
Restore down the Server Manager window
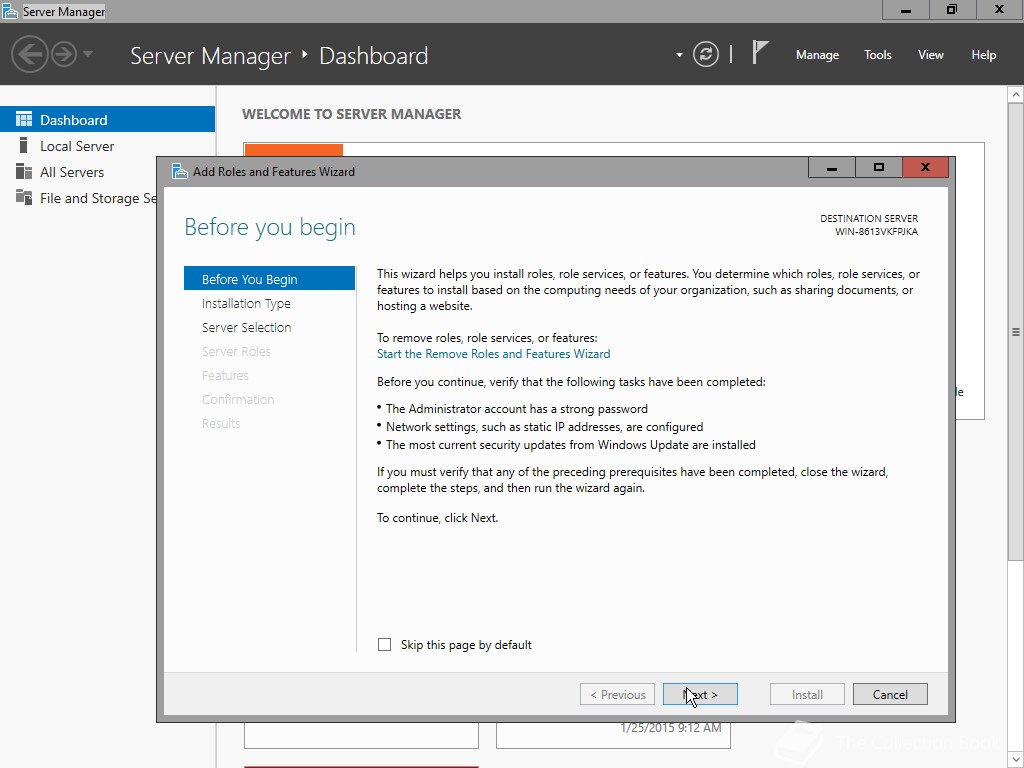[952, 10]
